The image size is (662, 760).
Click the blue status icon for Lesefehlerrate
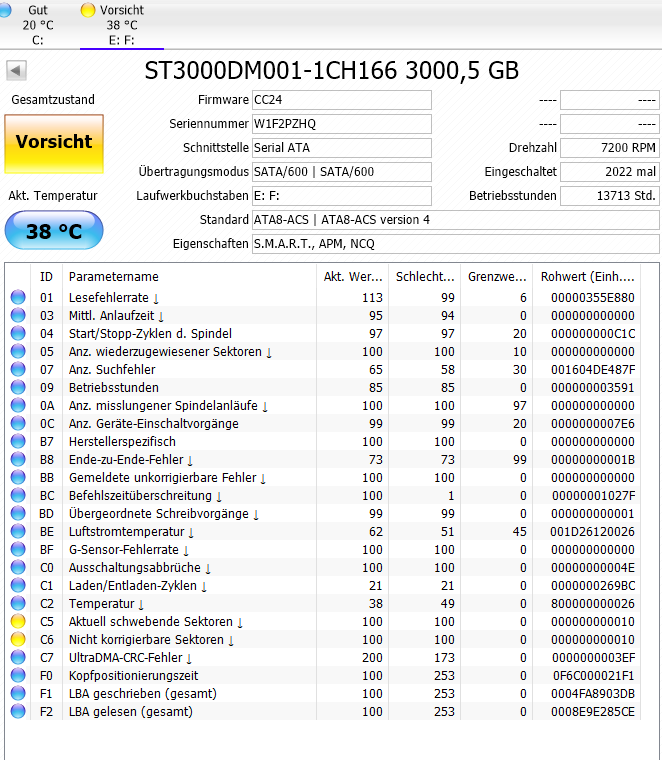click(18, 297)
